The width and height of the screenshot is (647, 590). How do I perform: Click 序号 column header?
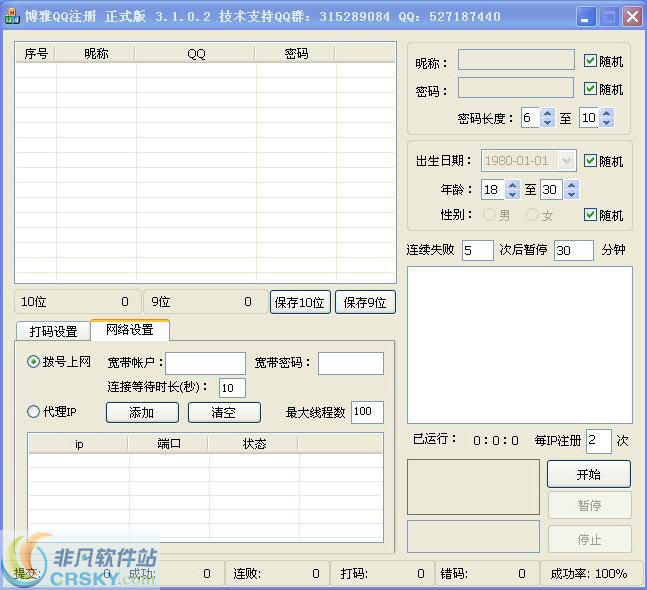tap(36, 54)
